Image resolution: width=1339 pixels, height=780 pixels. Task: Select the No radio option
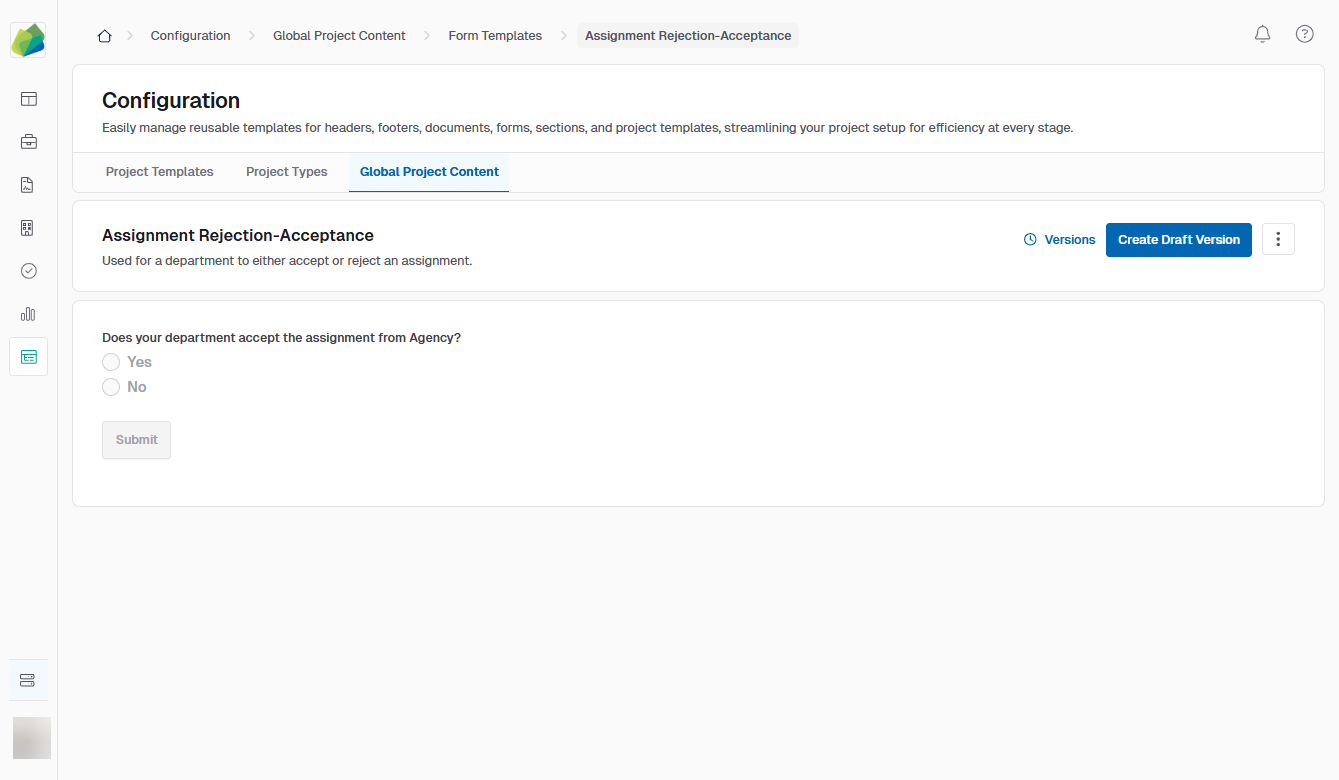[x=111, y=387]
